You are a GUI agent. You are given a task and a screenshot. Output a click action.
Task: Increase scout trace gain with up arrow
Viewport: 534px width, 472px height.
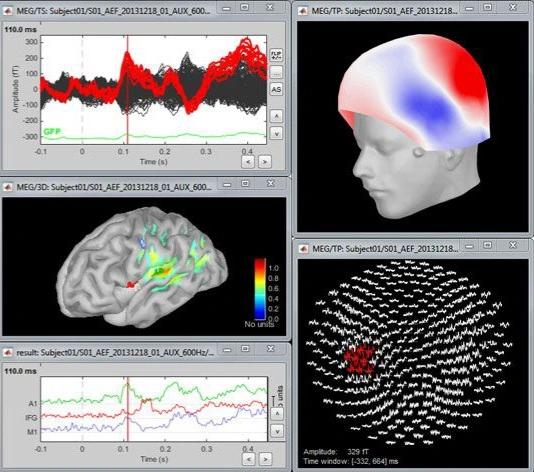pyautogui.click(x=277, y=414)
